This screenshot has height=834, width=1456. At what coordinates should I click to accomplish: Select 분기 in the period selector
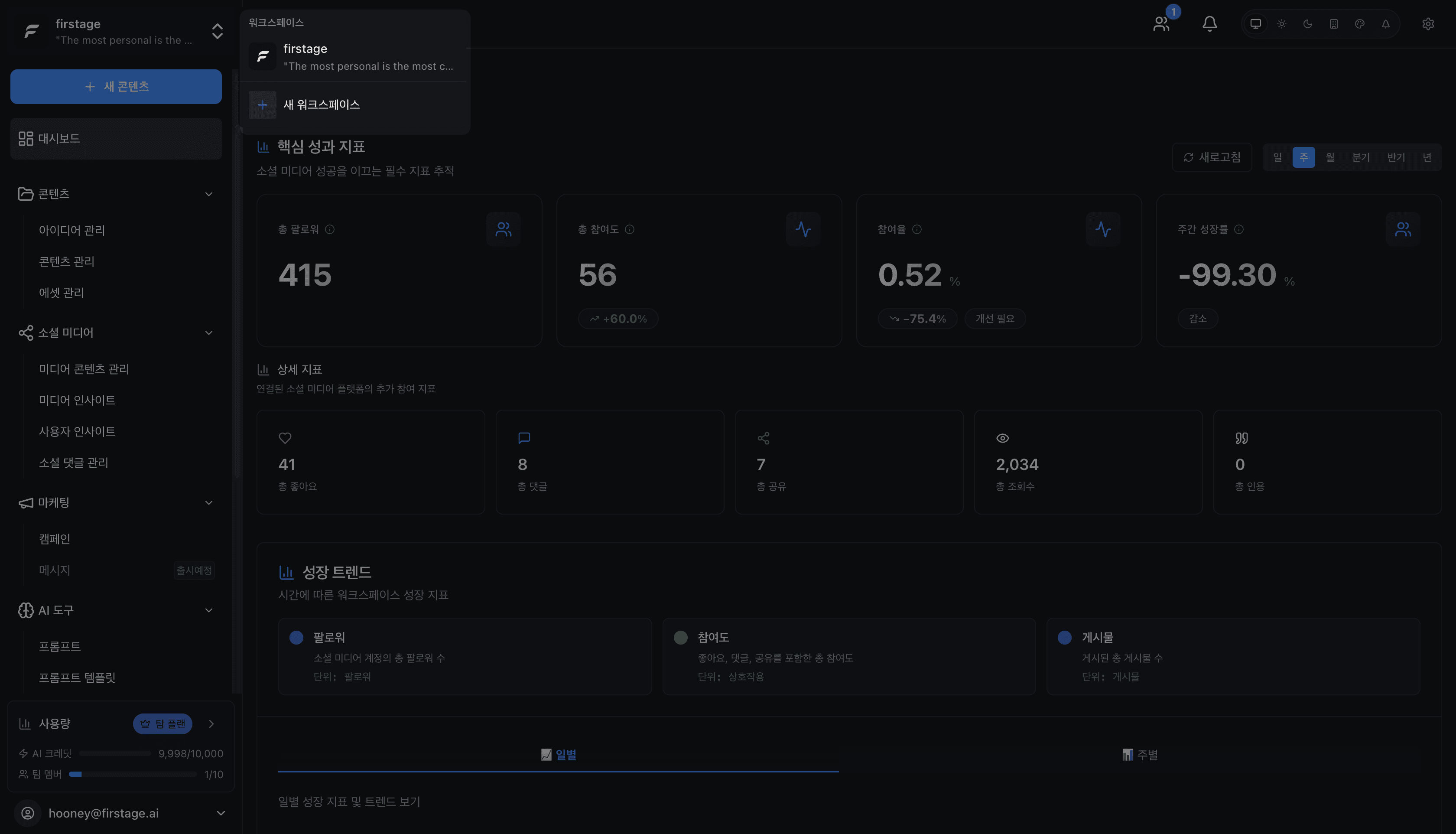point(1361,156)
